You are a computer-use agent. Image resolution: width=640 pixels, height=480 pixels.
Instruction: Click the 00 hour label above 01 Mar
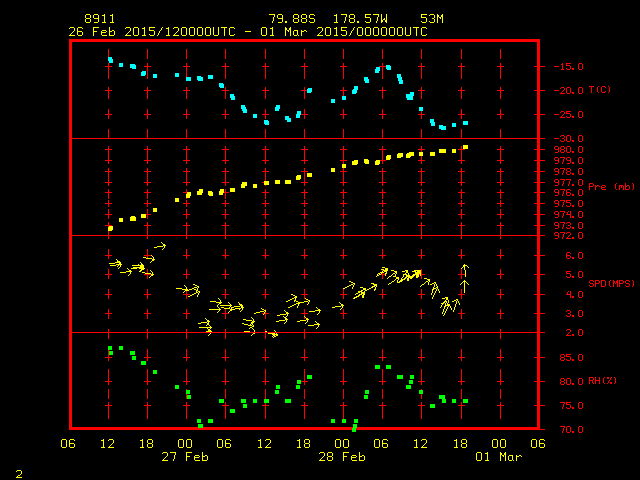499,443
